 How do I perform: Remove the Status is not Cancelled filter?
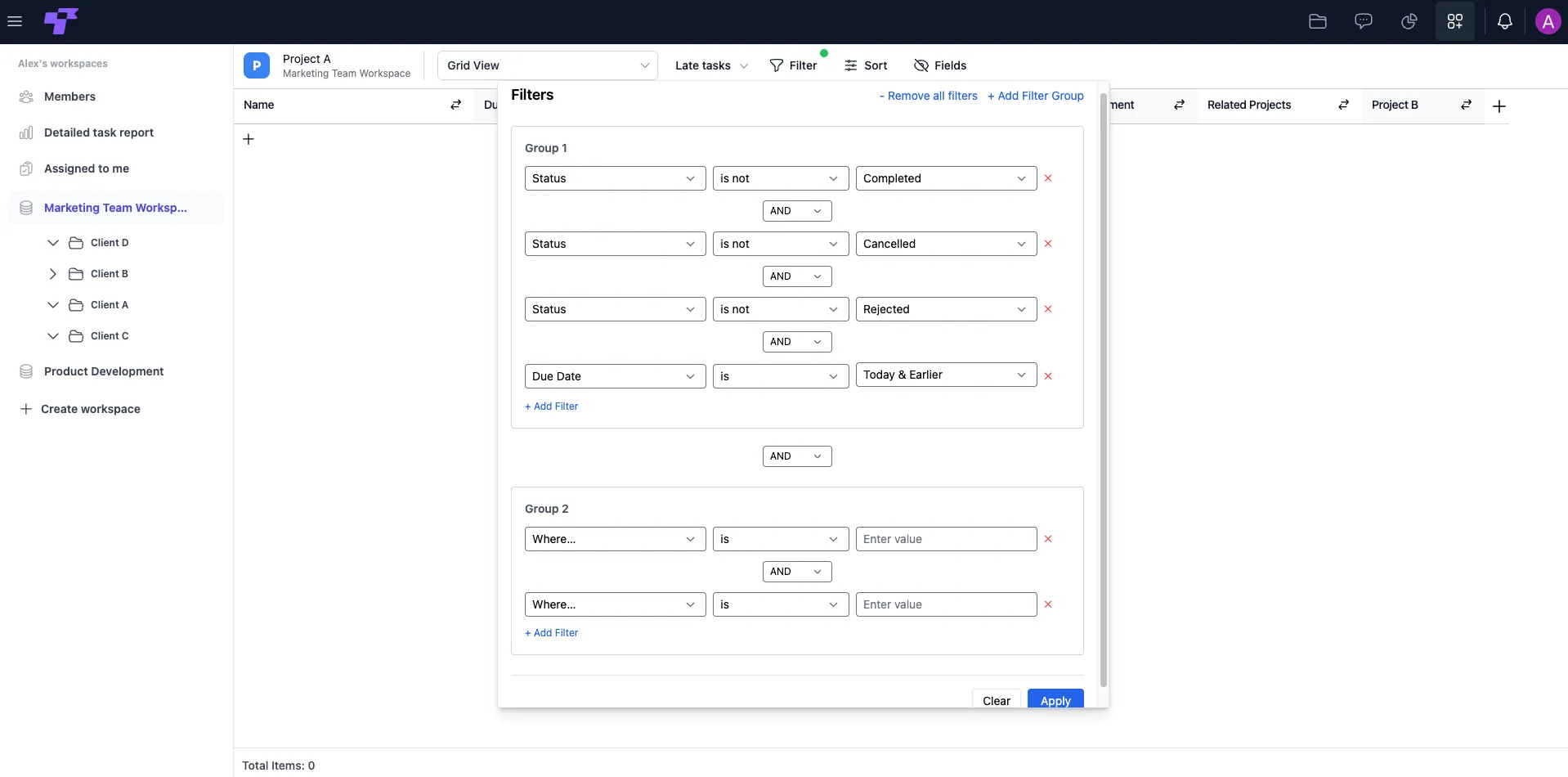pos(1048,244)
